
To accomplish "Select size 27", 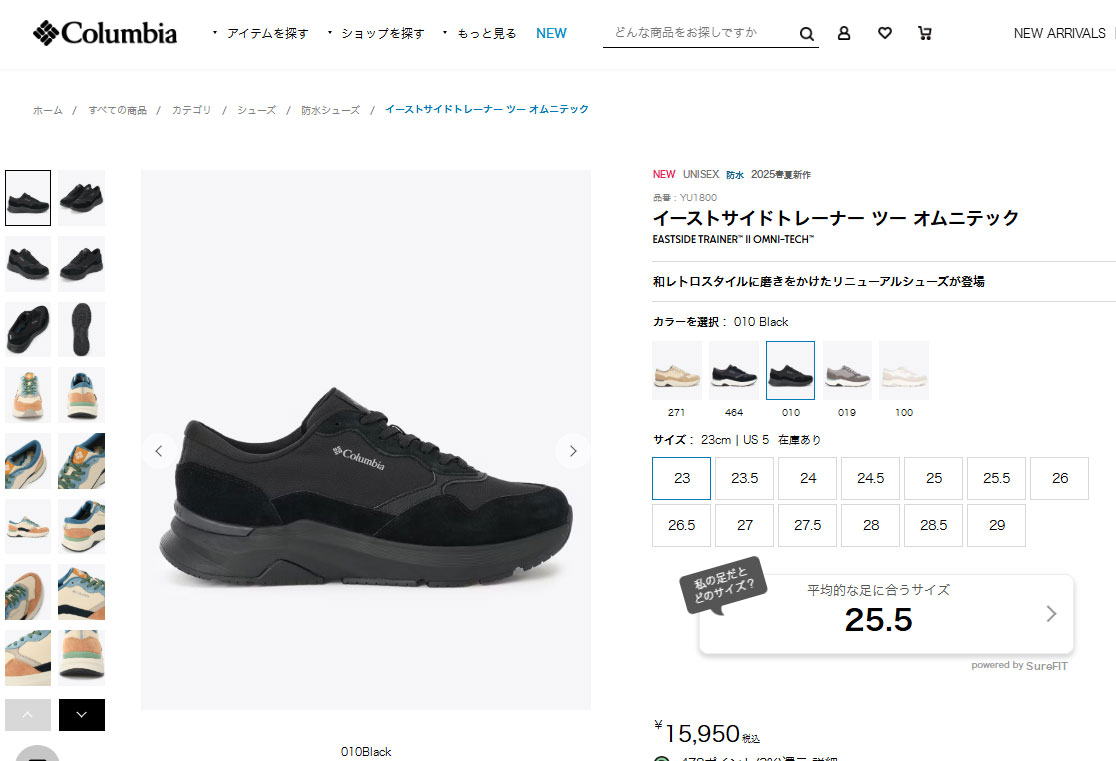I will [x=744, y=525].
